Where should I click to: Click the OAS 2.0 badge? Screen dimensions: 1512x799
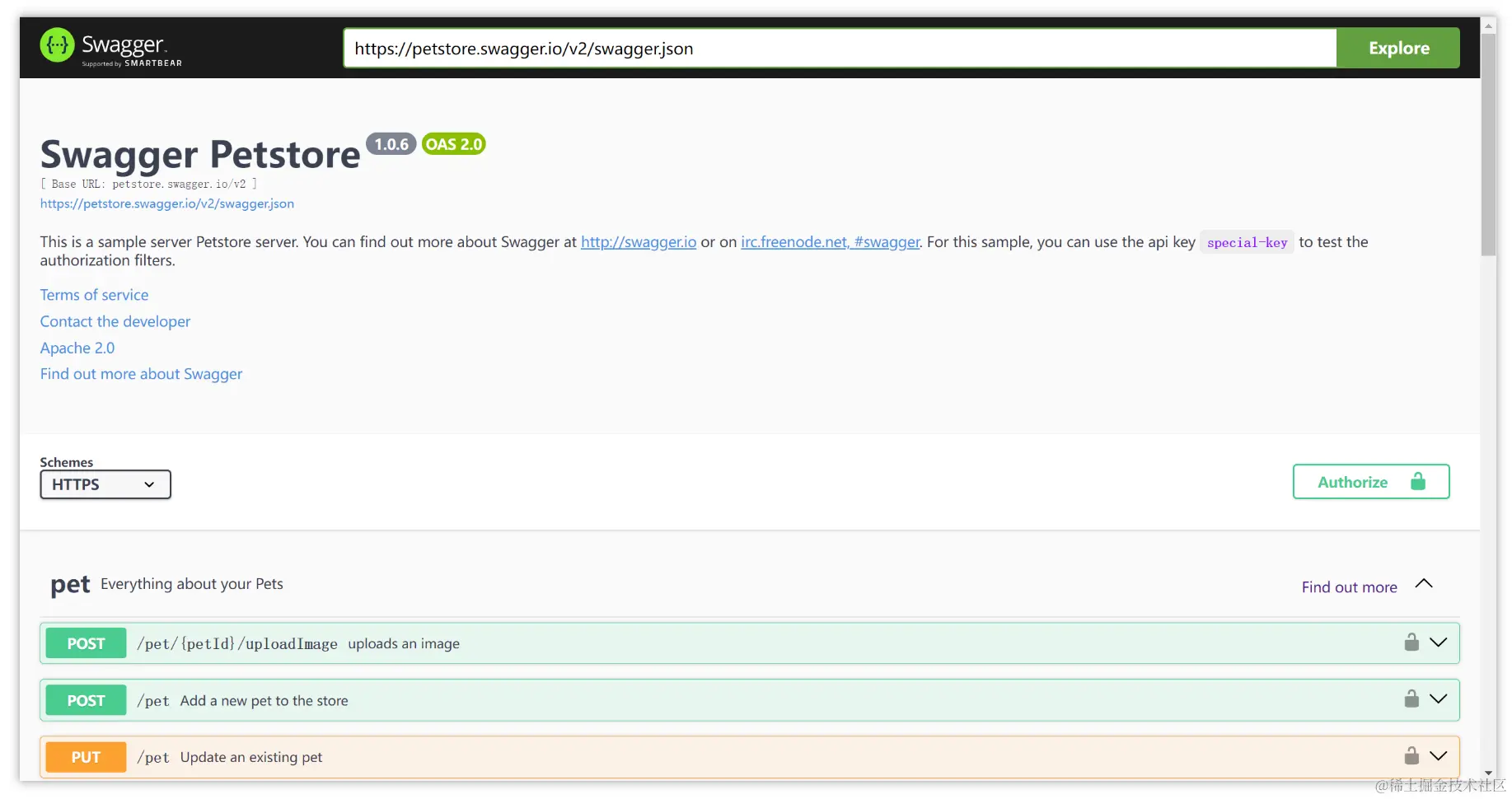click(x=452, y=143)
